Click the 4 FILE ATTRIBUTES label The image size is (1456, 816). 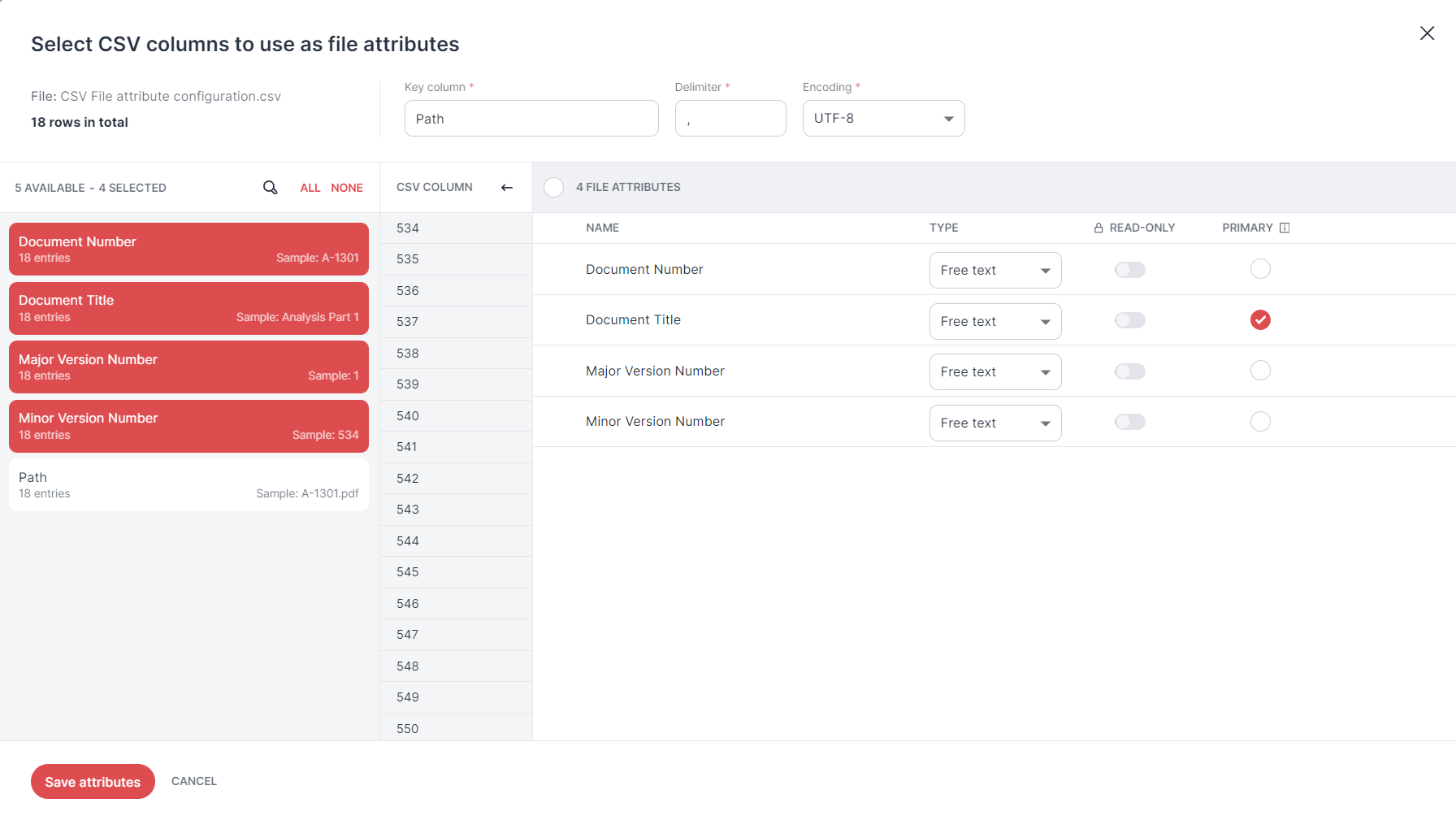(x=628, y=187)
